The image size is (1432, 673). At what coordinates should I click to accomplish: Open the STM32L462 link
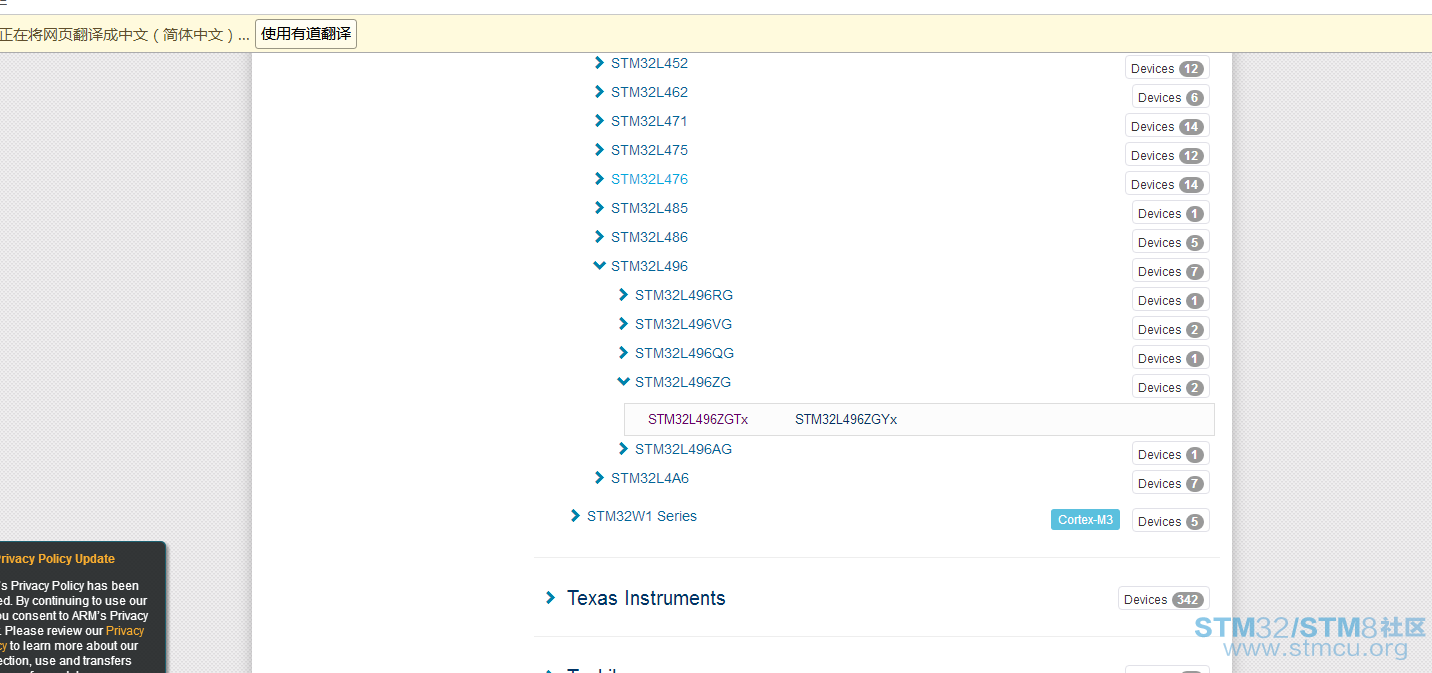[649, 92]
